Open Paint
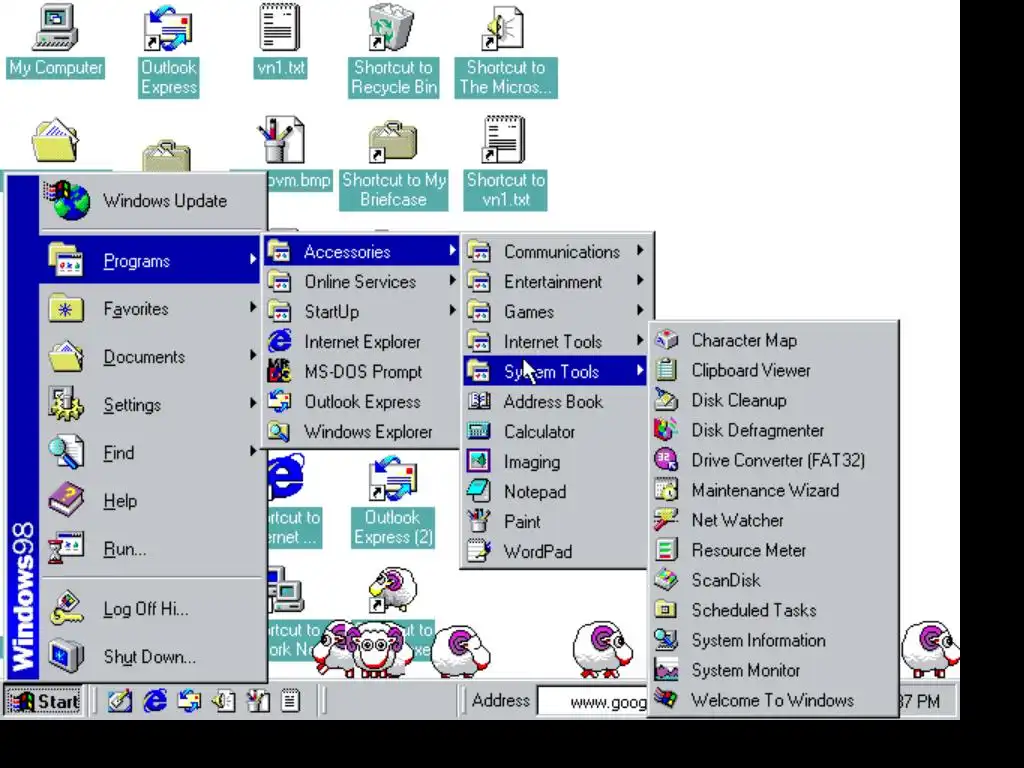 (555, 522)
